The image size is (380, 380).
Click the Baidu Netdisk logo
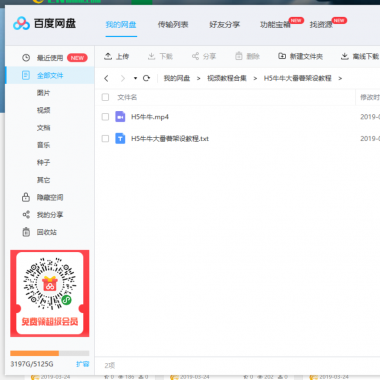[44, 24]
